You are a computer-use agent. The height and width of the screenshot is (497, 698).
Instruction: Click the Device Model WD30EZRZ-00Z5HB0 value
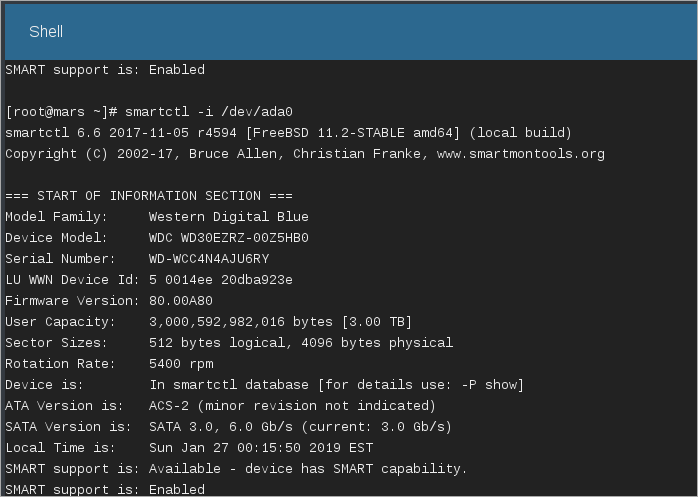coord(228,238)
